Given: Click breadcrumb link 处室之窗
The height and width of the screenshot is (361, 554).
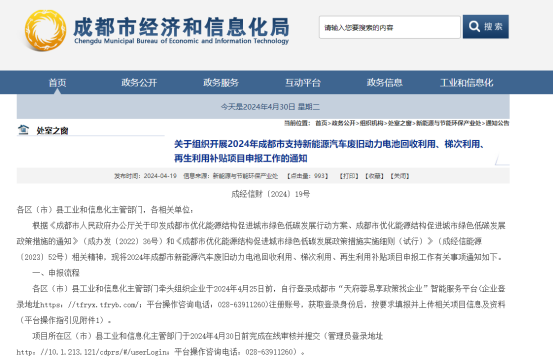Looking at the screenshot, I should coord(400,123).
